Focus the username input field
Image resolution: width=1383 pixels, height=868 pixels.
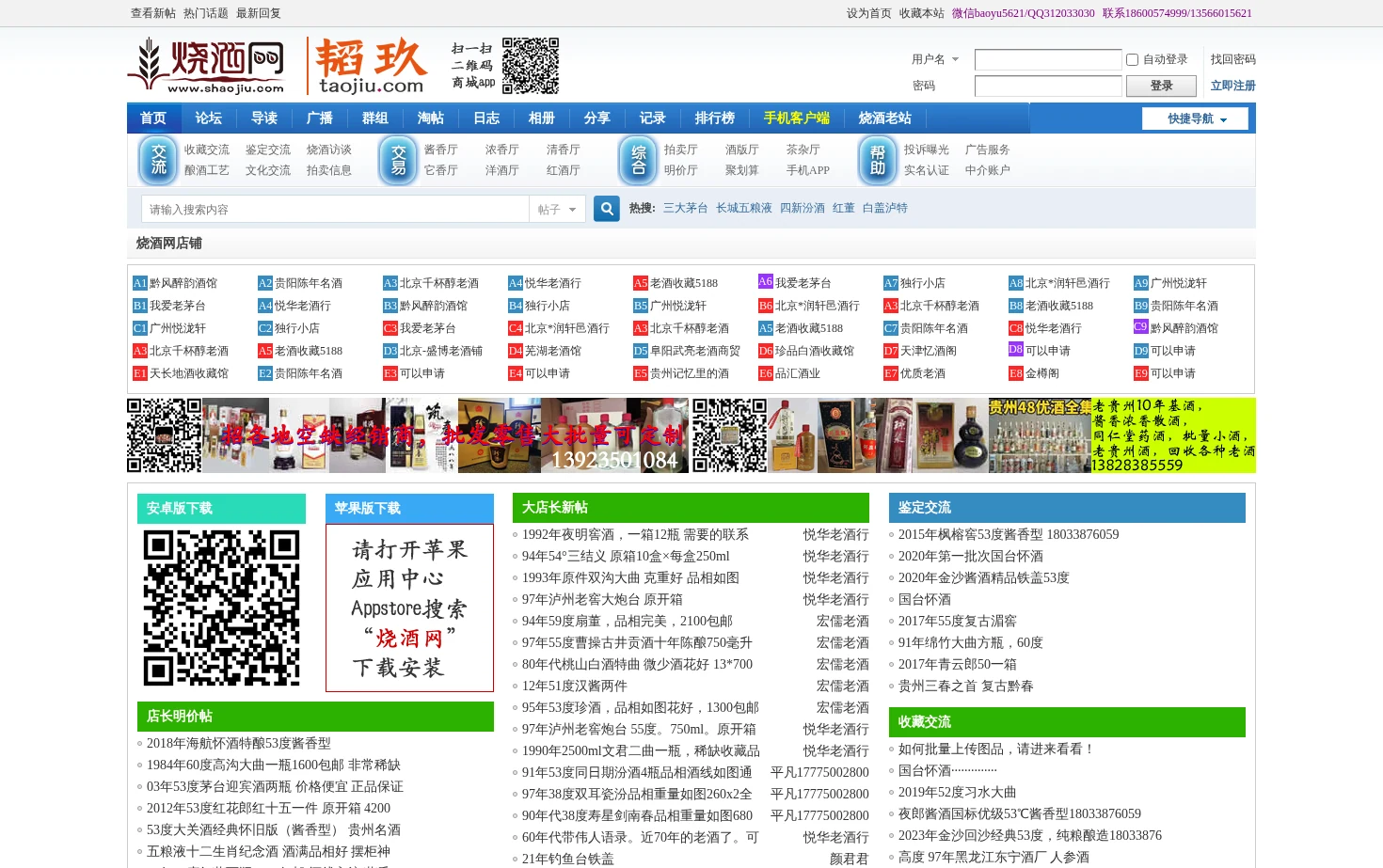pos(1048,59)
